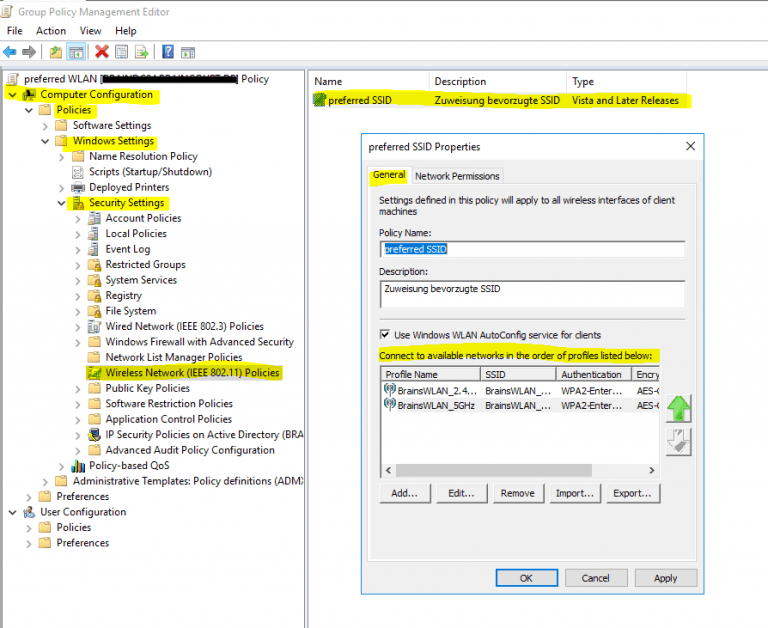Click the Export... button
Image resolution: width=768 pixels, height=628 pixels.
(x=632, y=493)
